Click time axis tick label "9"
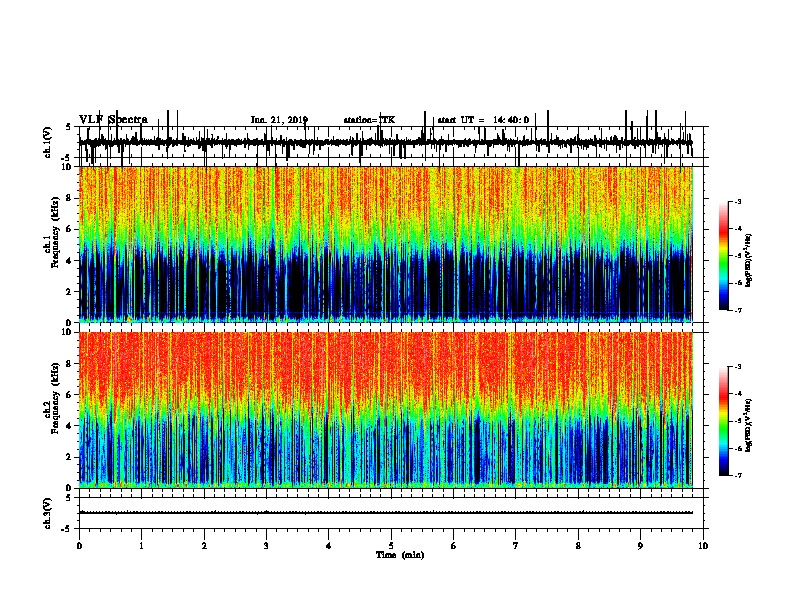 coord(640,546)
